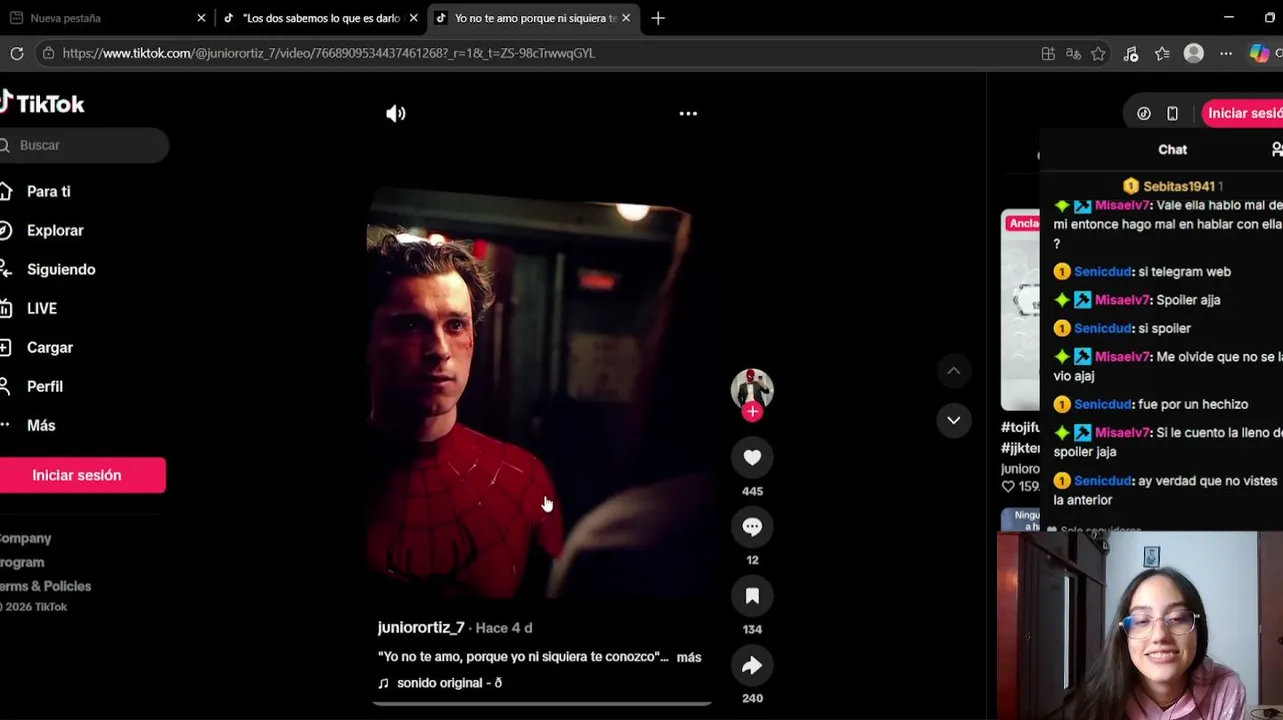Click the address bar URL
The height and width of the screenshot is (720, 1283).
[x=329, y=53]
